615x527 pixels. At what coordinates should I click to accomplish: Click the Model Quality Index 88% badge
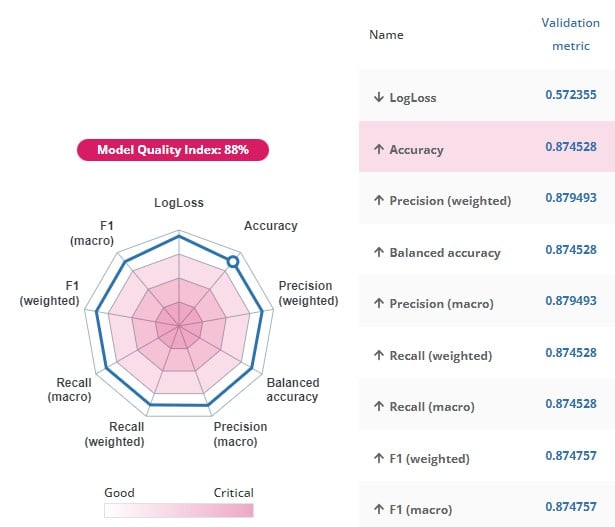(x=173, y=151)
